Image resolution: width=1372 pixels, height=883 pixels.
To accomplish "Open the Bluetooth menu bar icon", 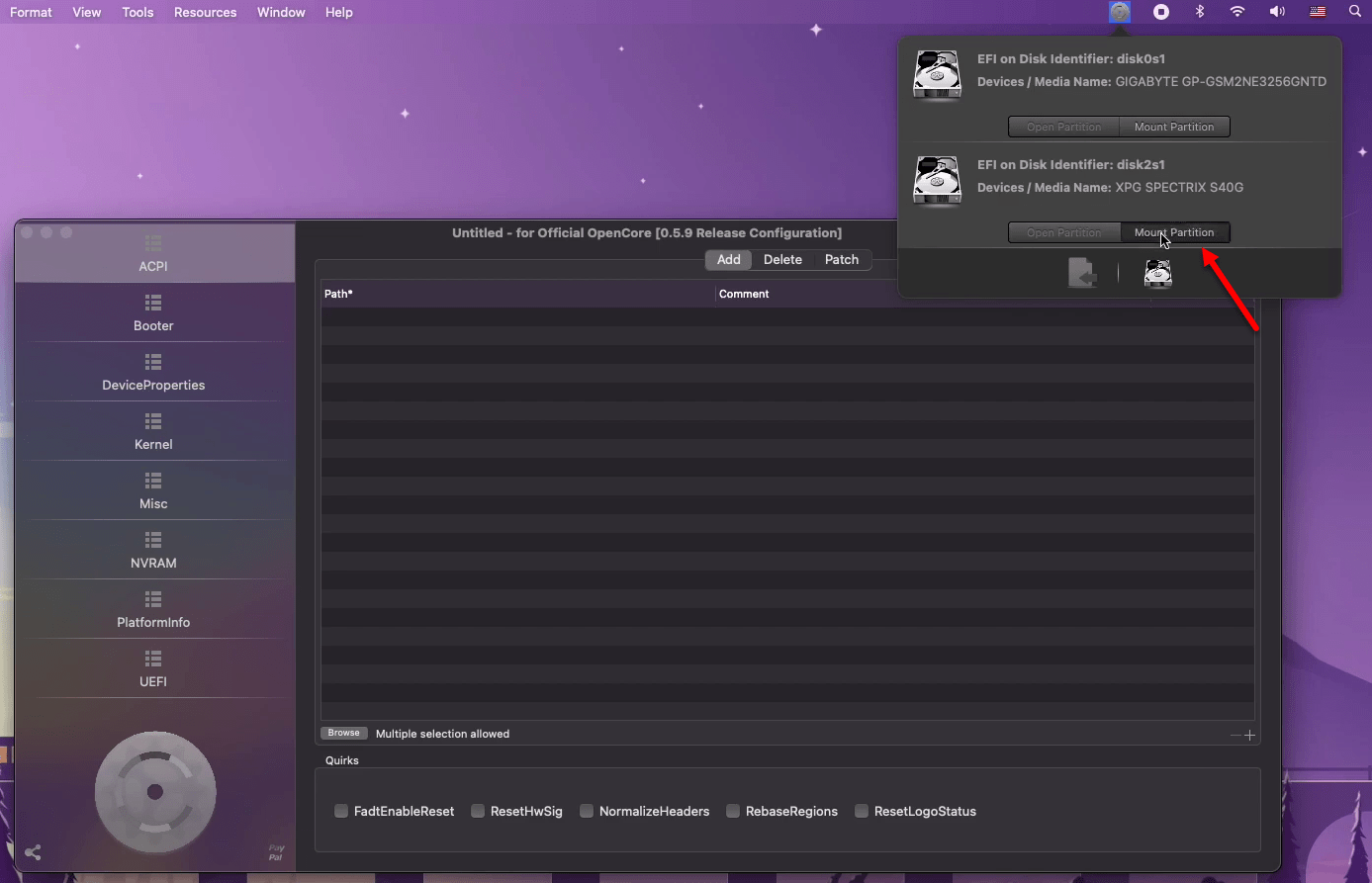I will tap(1200, 12).
